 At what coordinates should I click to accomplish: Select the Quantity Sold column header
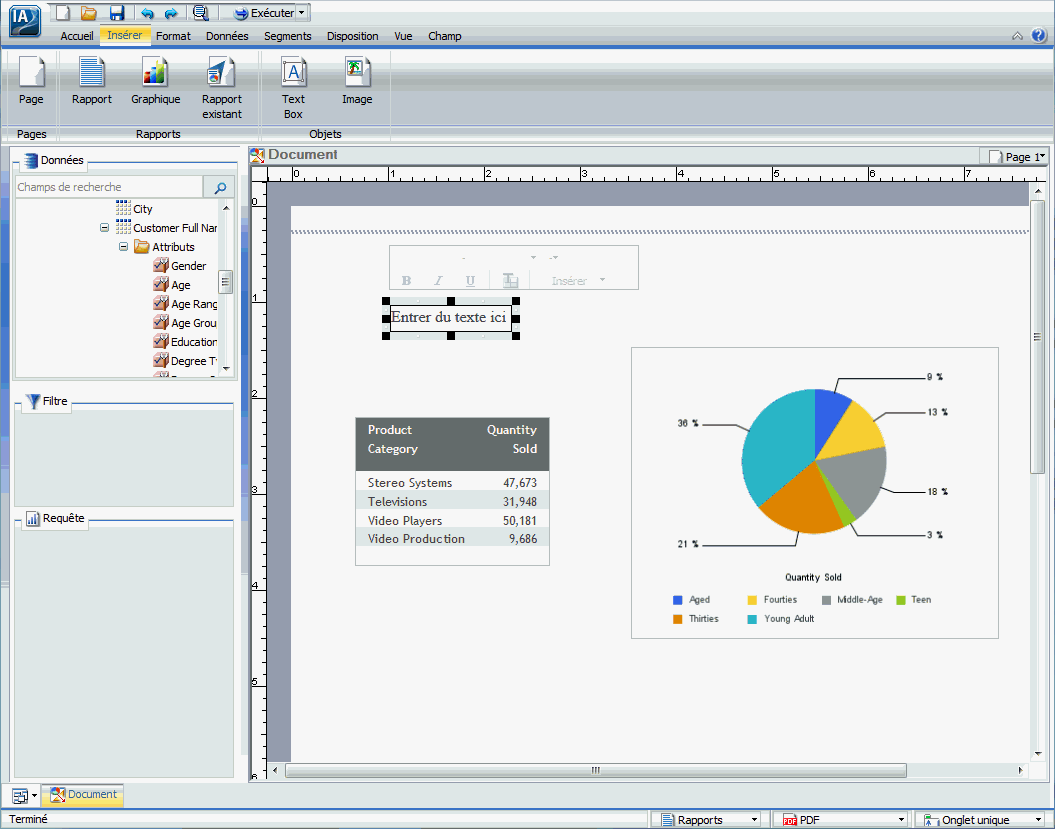coord(512,439)
